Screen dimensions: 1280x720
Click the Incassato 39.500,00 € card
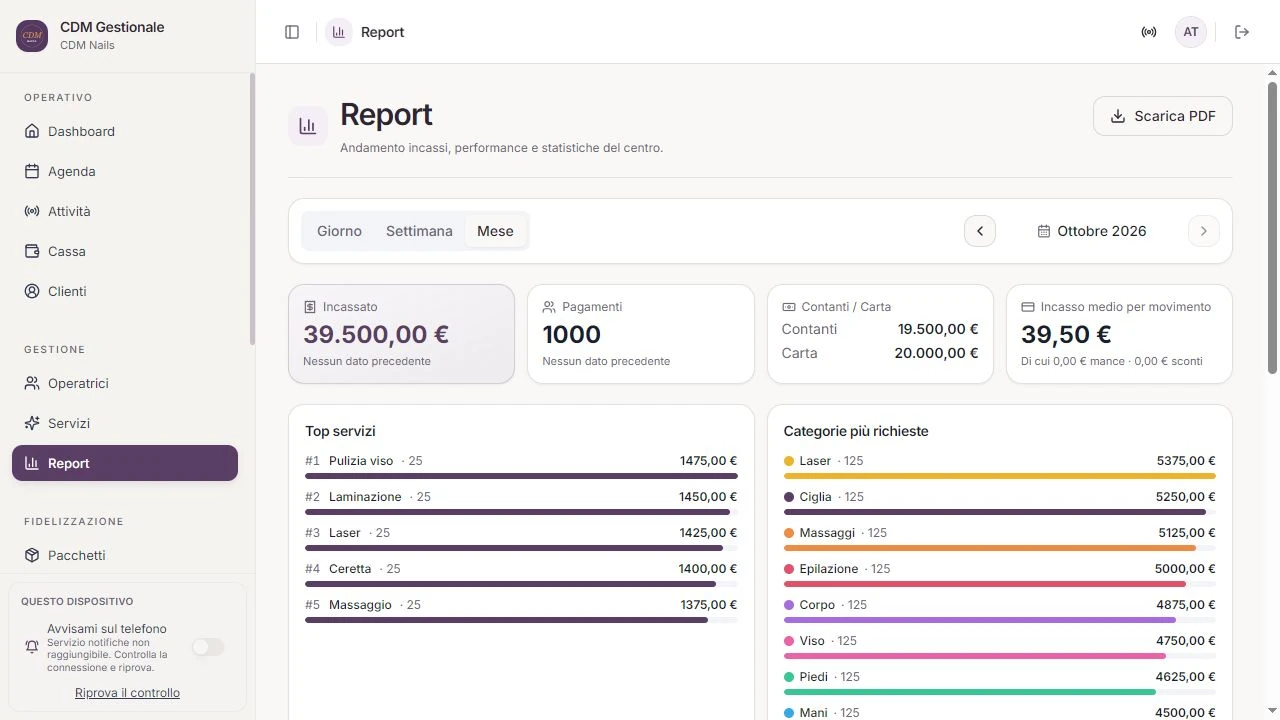point(401,334)
